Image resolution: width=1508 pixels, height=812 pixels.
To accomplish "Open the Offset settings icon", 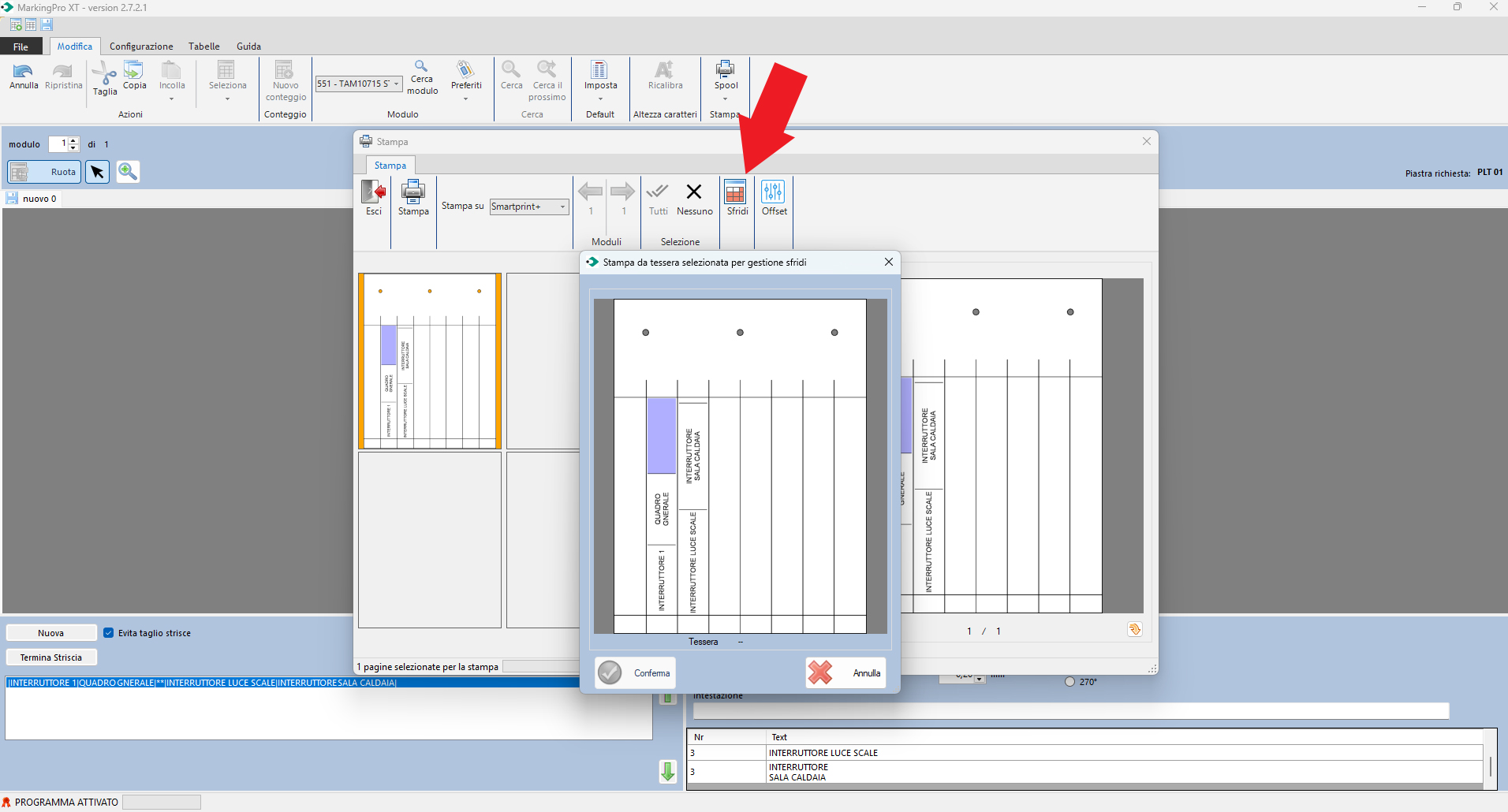I will [x=773, y=193].
